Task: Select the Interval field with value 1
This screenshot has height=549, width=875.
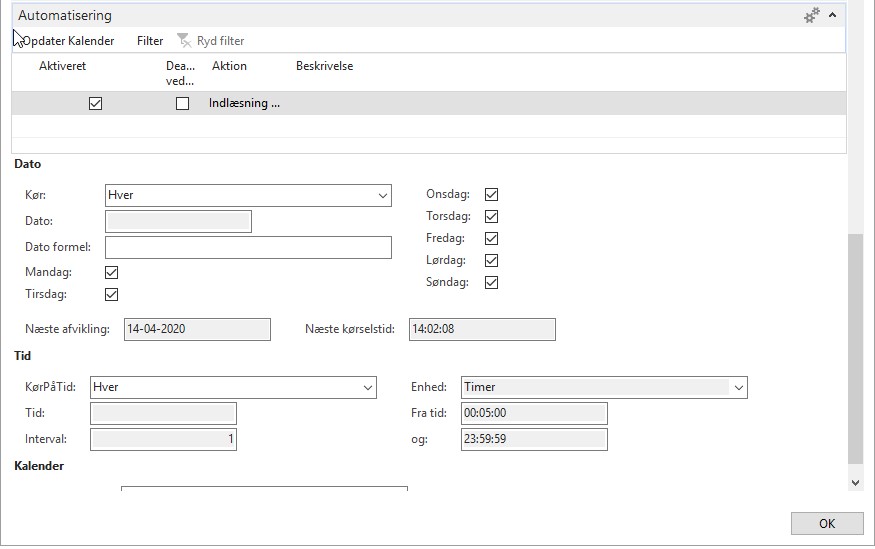Action: (163, 439)
